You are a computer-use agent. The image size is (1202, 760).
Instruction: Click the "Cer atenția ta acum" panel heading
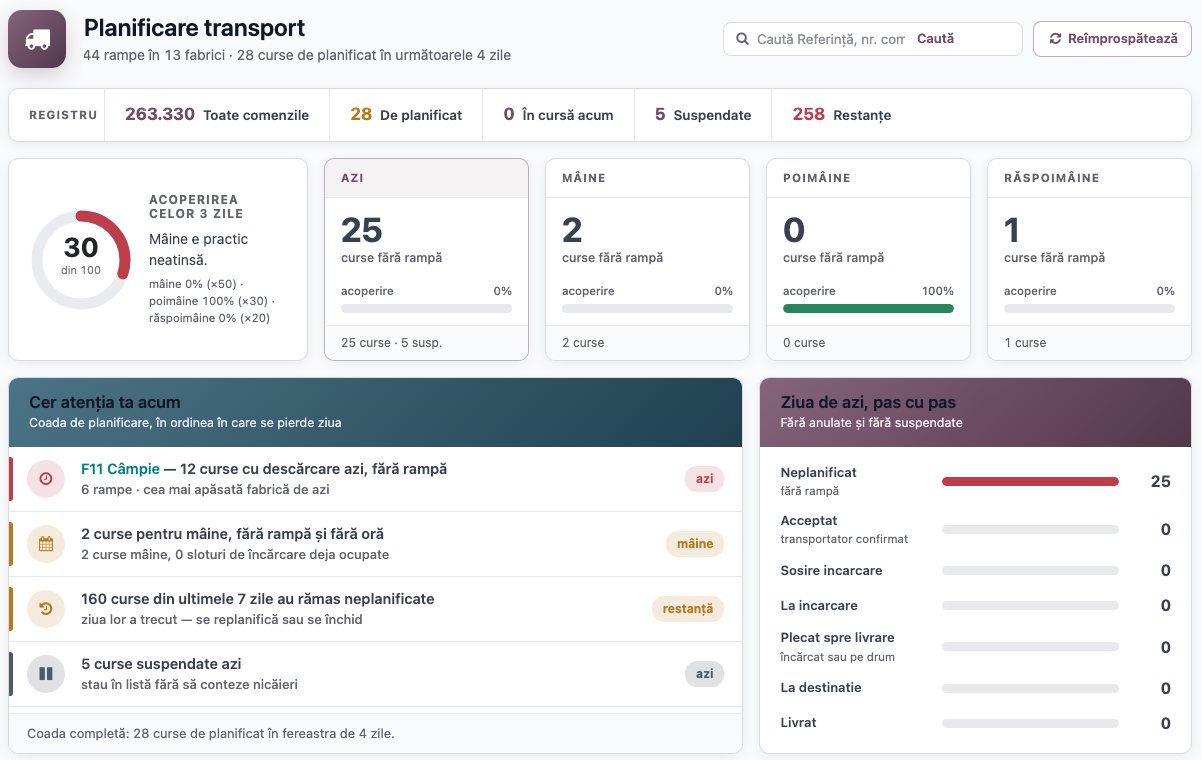105,403
